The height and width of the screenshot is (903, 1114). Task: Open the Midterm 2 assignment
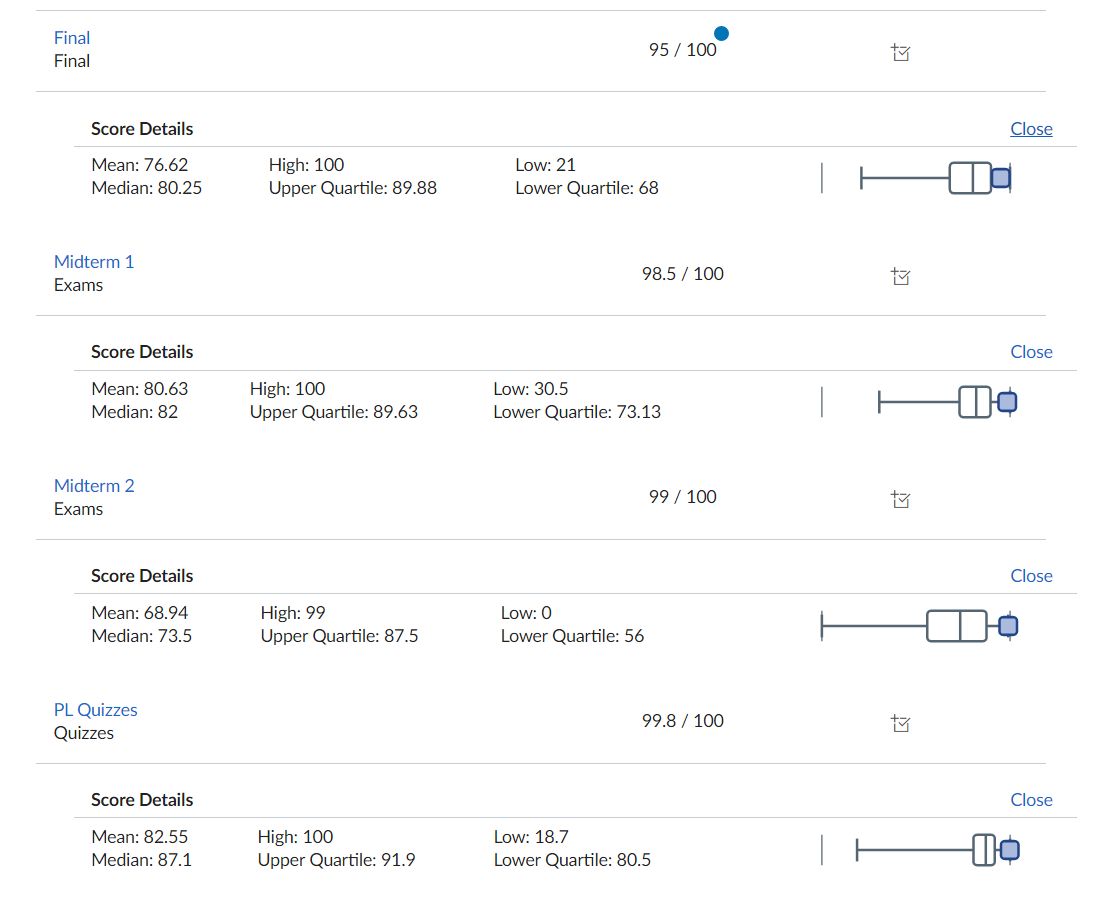(93, 485)
